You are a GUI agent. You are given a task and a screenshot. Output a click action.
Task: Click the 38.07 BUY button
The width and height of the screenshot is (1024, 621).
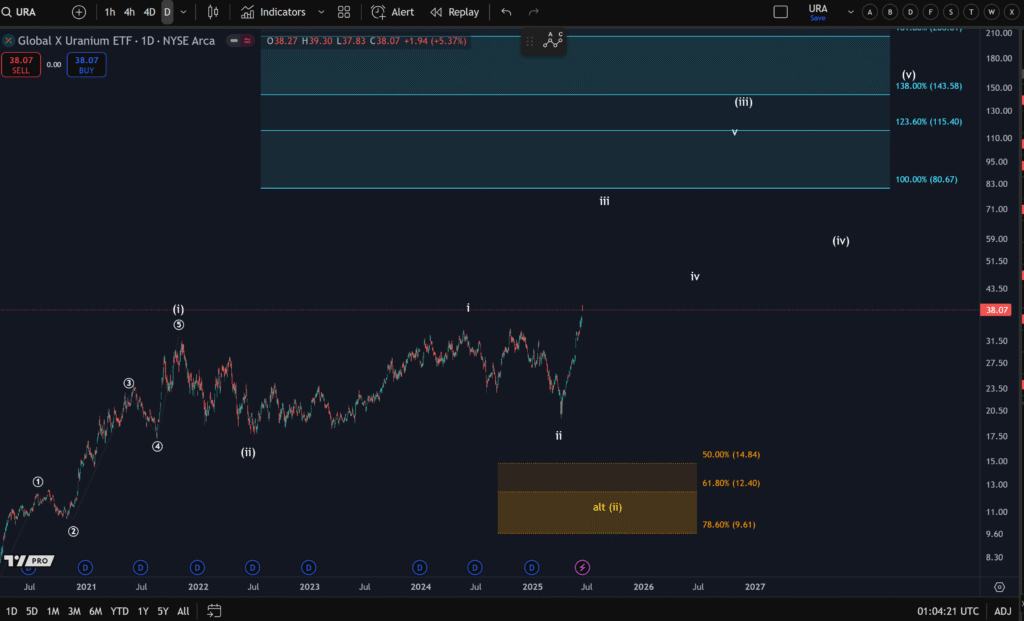coord(86,65)
